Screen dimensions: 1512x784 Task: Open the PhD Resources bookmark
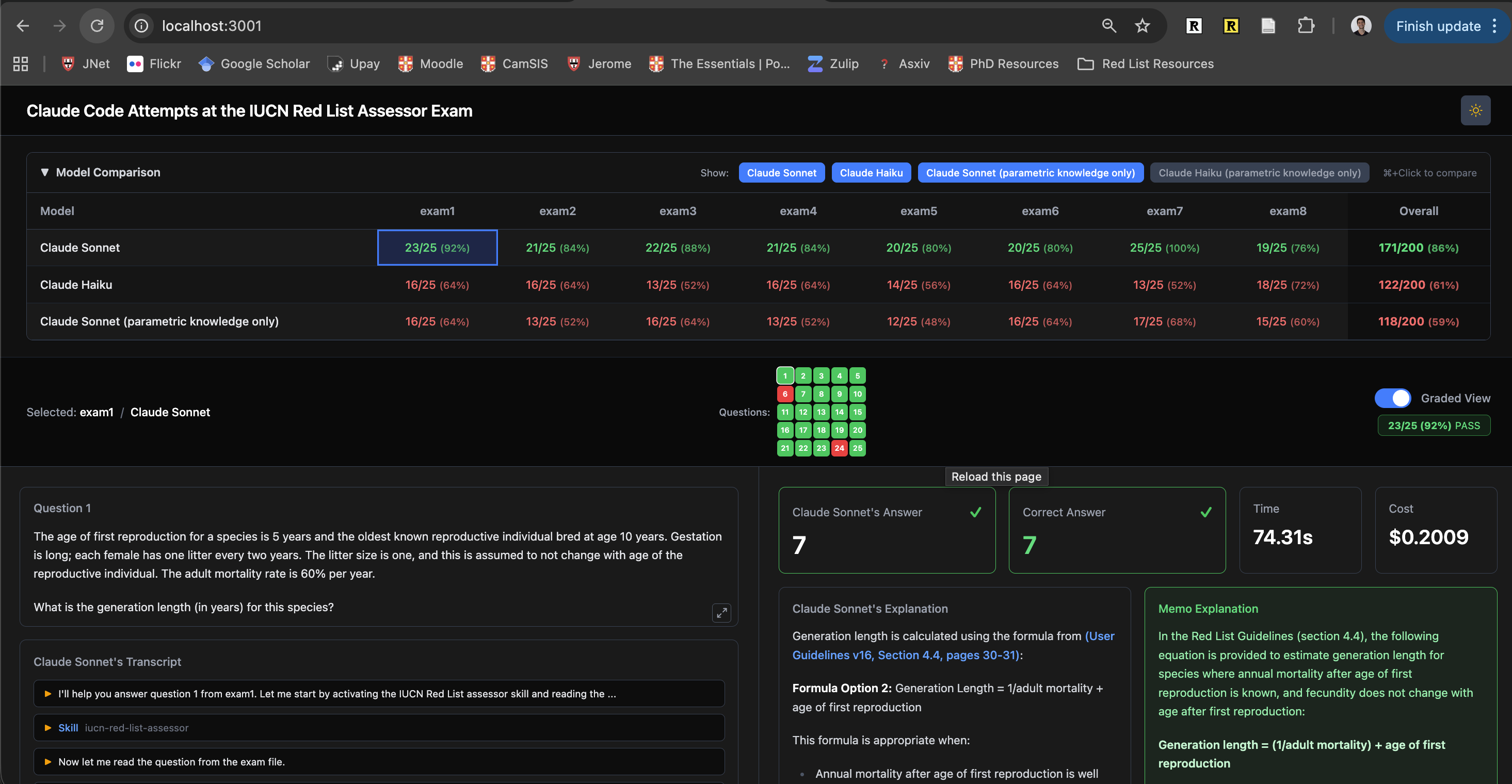coord(1003,64)
